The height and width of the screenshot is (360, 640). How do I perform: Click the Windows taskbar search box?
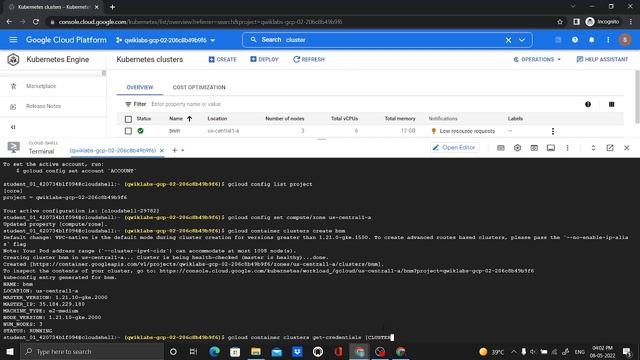coord(92,351)
